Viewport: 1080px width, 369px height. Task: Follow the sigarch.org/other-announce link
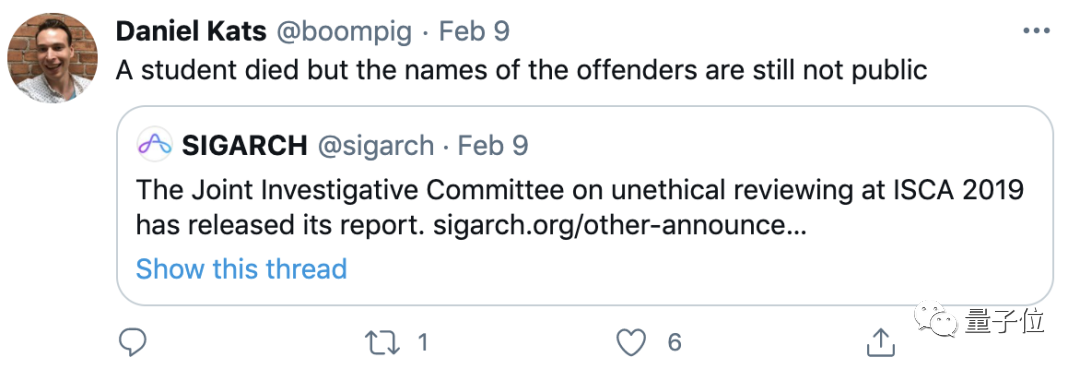click(x=620, y=225)
